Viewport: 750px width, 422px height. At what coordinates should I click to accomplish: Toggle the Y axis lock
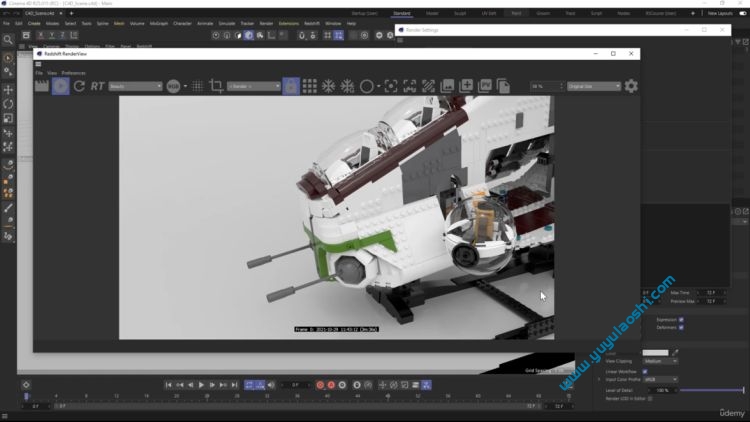[52, 35]
